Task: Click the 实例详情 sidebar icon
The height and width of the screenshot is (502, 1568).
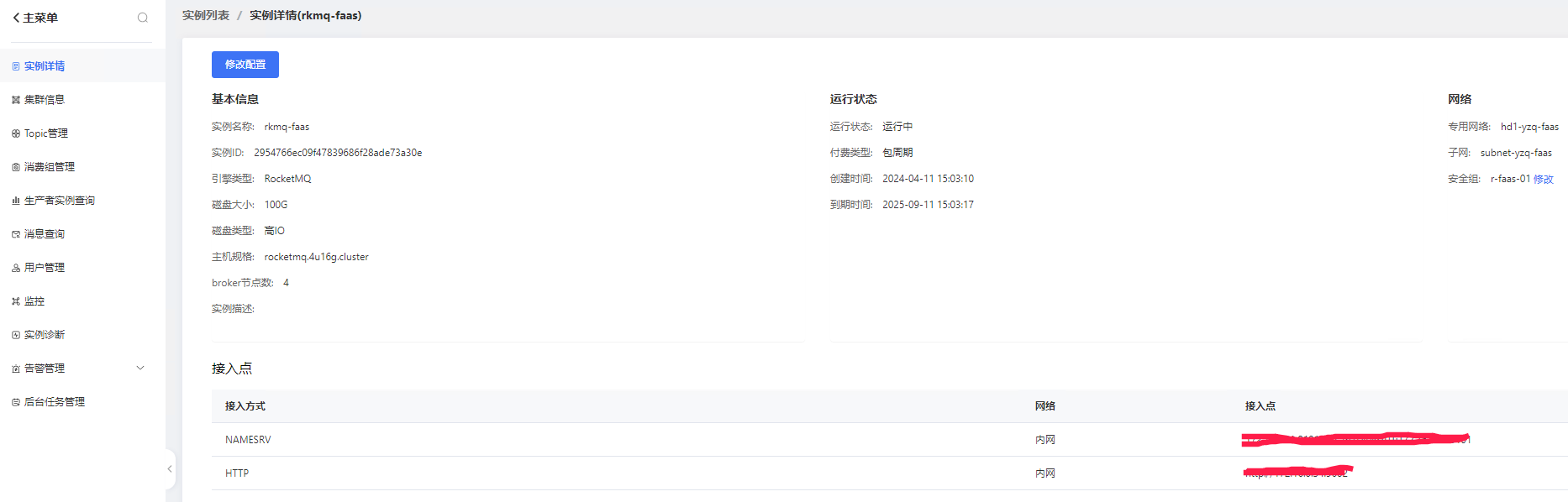Action: click(x=16, y=66)
